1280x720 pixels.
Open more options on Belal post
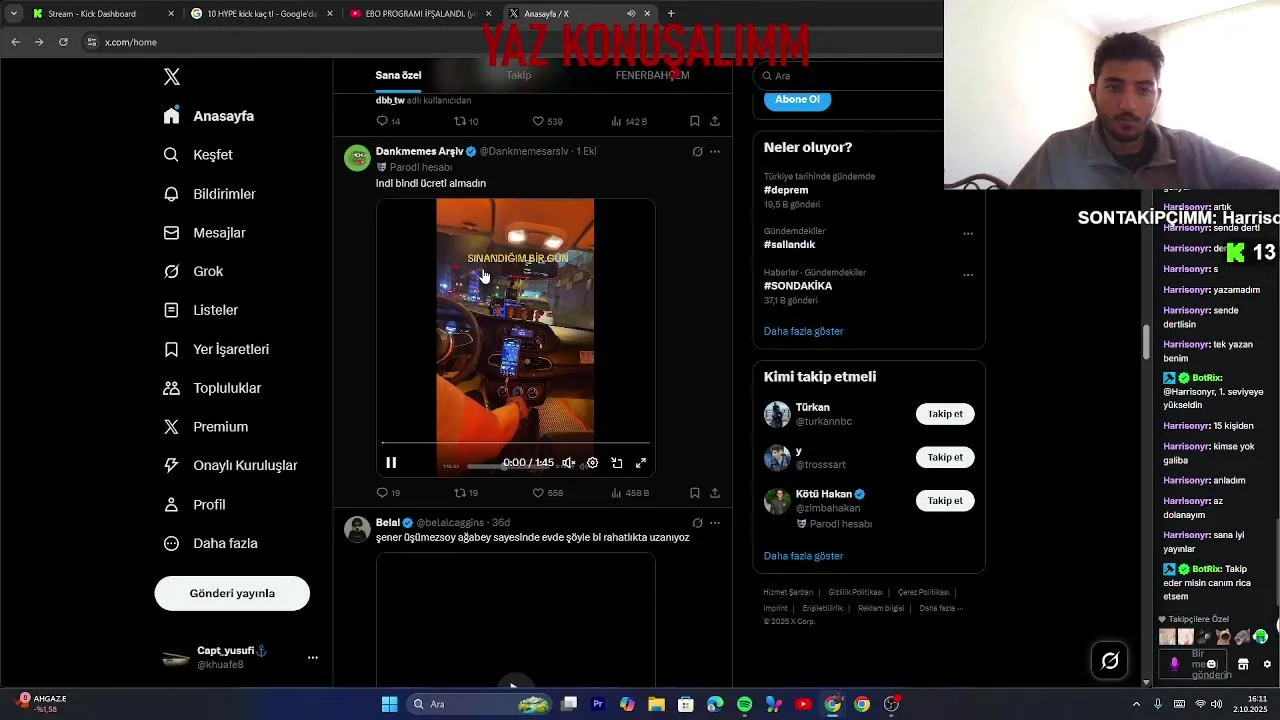[x=714, y=523]
